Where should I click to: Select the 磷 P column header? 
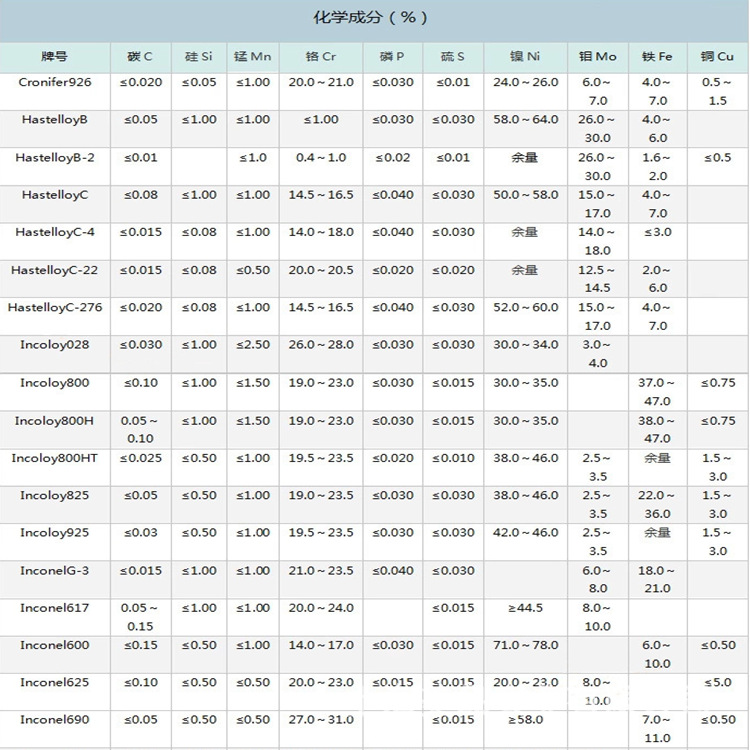[x=392, y=56]
